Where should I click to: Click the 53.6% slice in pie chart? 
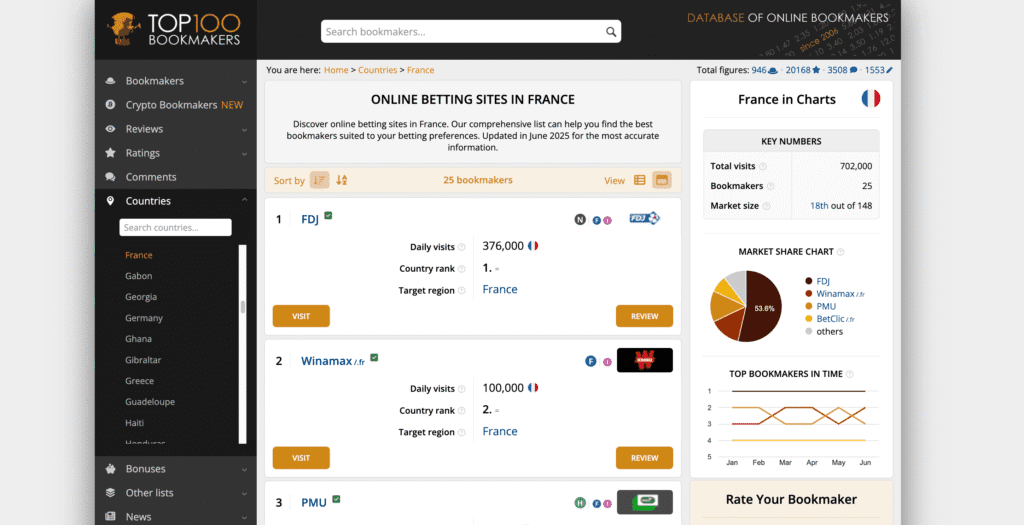[x=763, y=308]
